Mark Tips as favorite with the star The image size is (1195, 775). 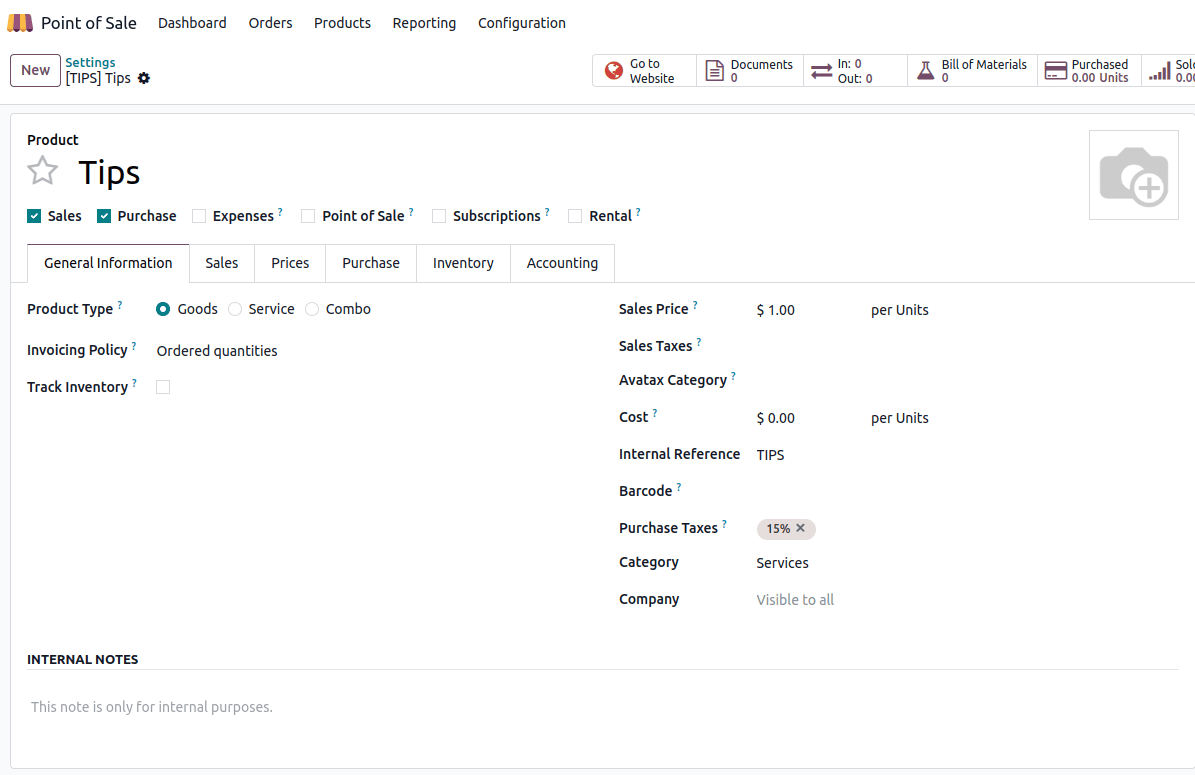[43, 171]
